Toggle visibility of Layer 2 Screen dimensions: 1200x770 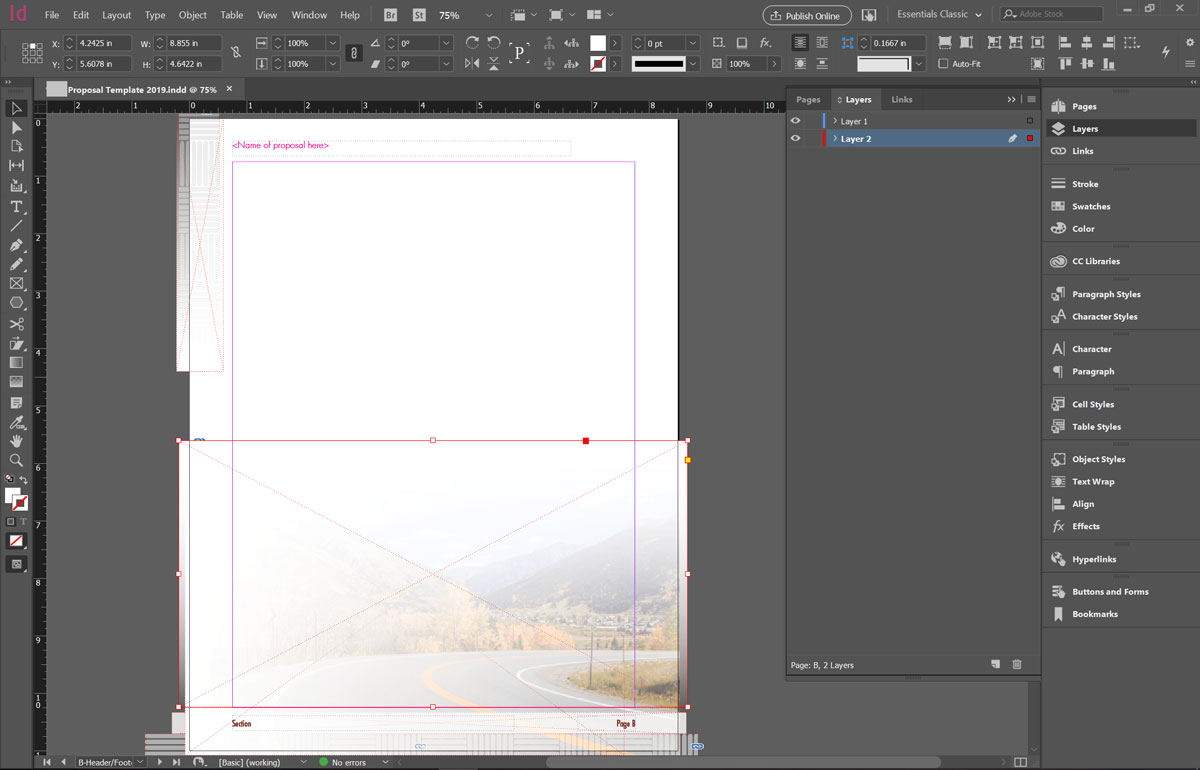click(x=795, y=138)
